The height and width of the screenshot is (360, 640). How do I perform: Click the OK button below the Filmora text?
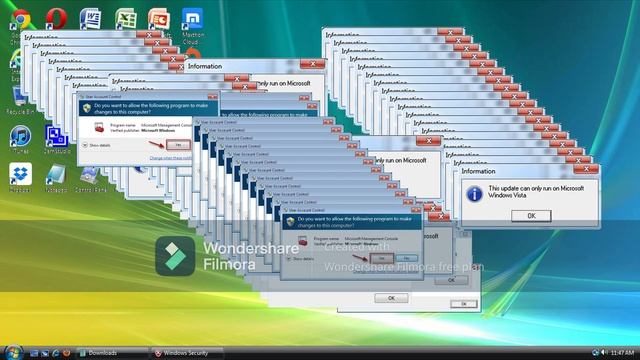[x=391, y=298]
